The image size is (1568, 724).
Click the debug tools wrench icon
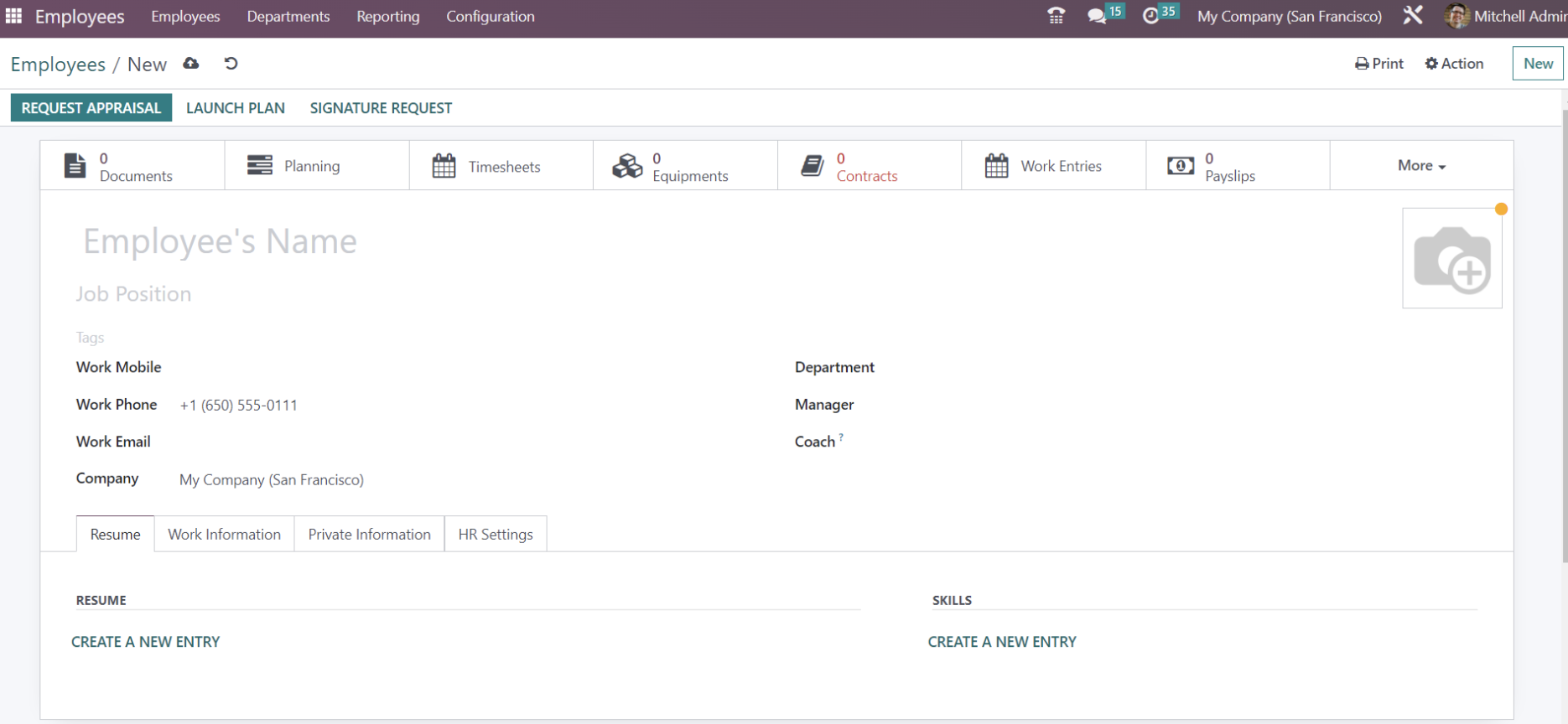[1413, 16]
